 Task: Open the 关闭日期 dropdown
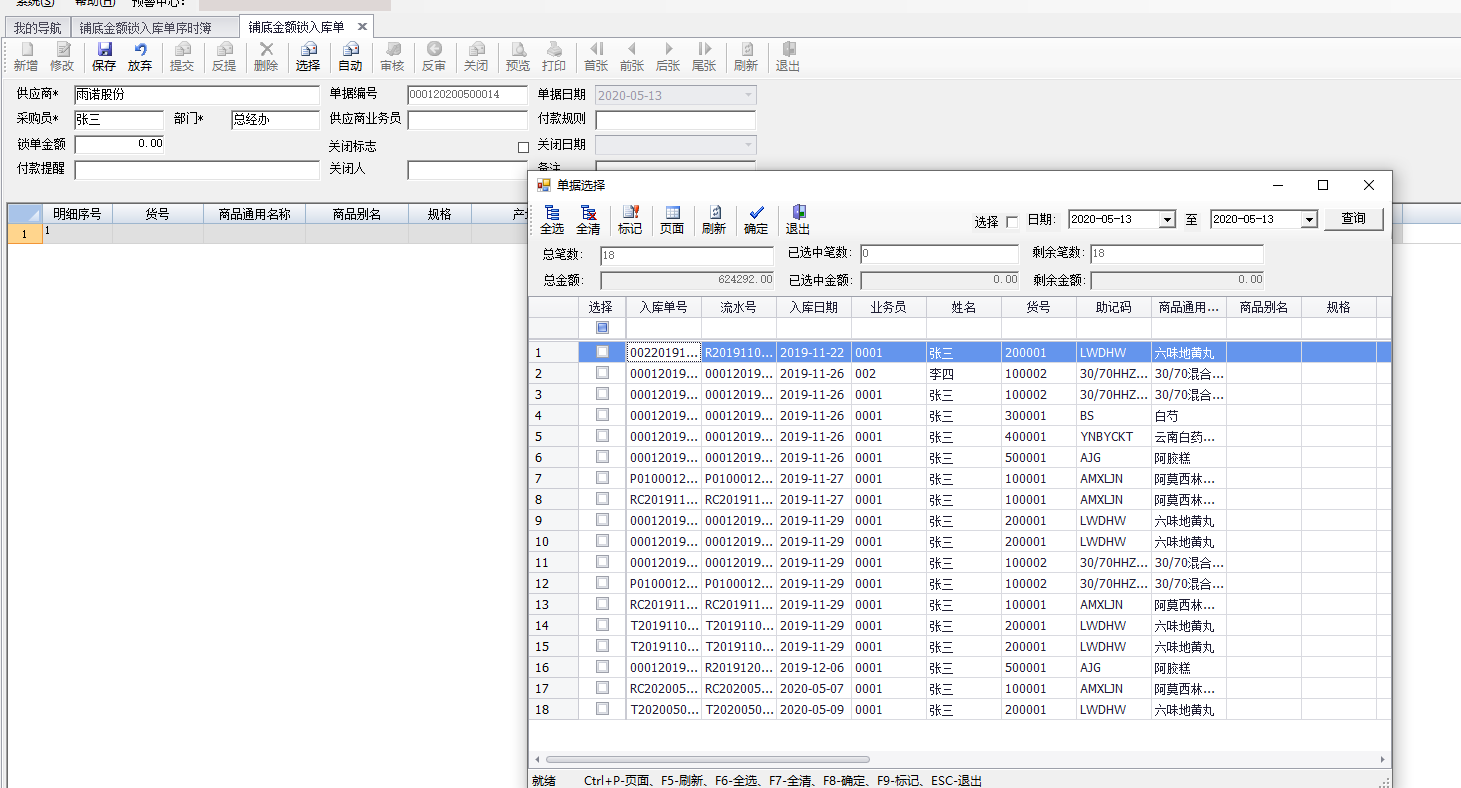[x=748, y=145]
